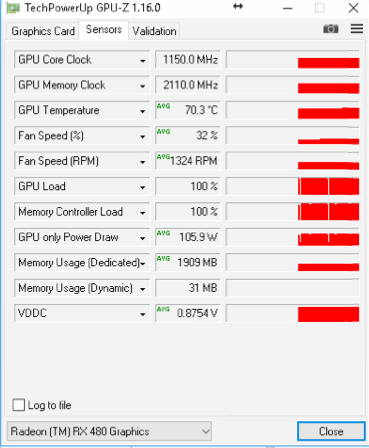Click the Close button
The image size is (369, 448).
tap(331, 431)
